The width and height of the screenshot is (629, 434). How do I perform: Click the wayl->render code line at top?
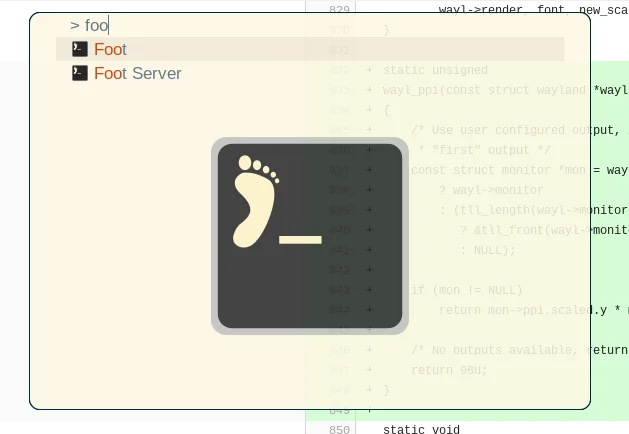point(534,9)
